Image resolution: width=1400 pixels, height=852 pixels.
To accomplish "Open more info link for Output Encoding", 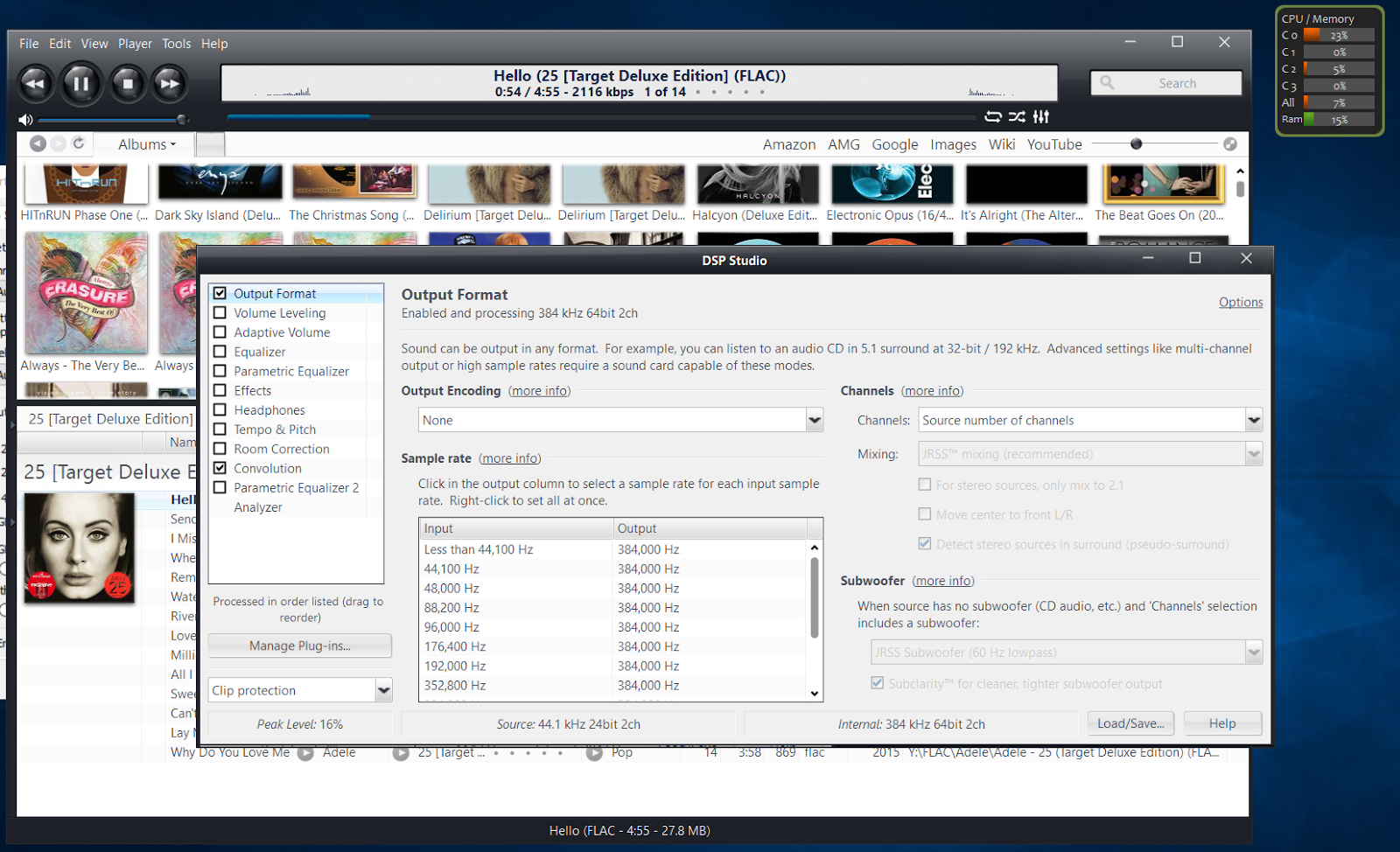I will (539, 391).
